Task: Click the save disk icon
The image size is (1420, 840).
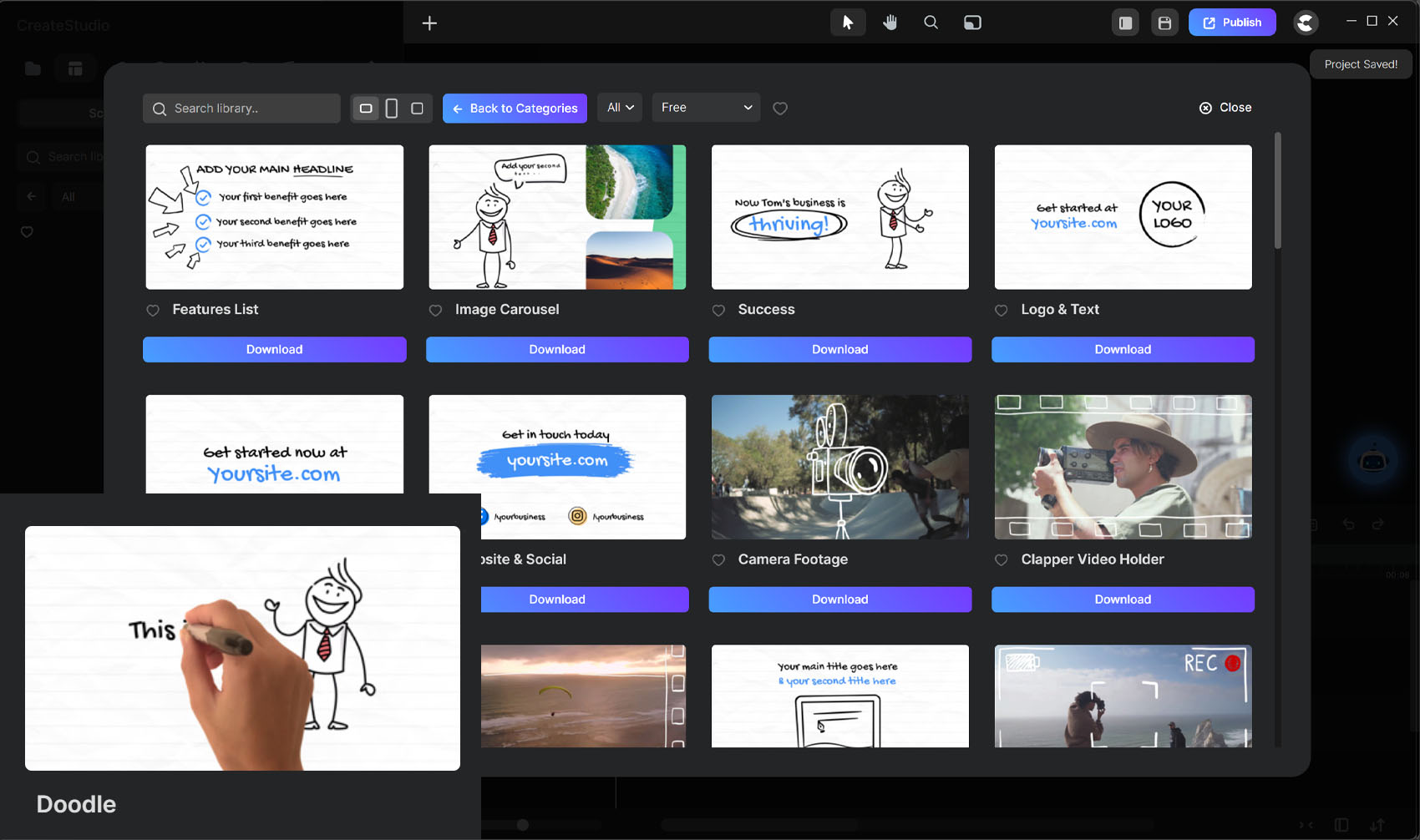Action: click(x=1164, y=23)
